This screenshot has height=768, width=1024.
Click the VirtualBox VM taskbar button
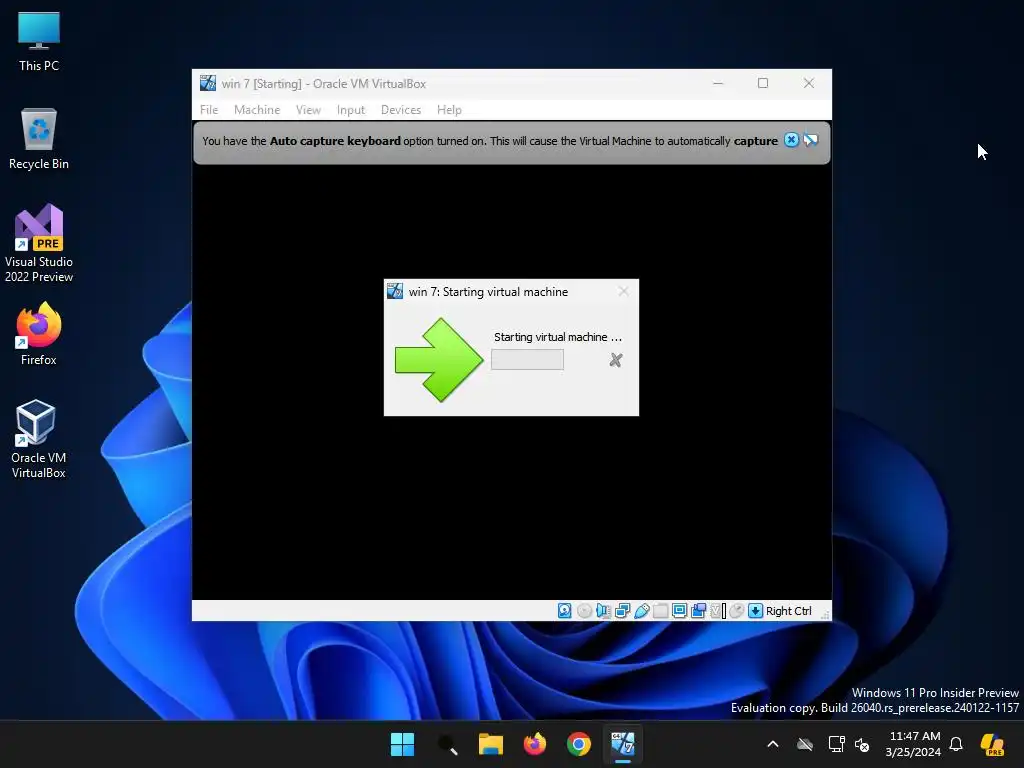click(x=623, y=744)
